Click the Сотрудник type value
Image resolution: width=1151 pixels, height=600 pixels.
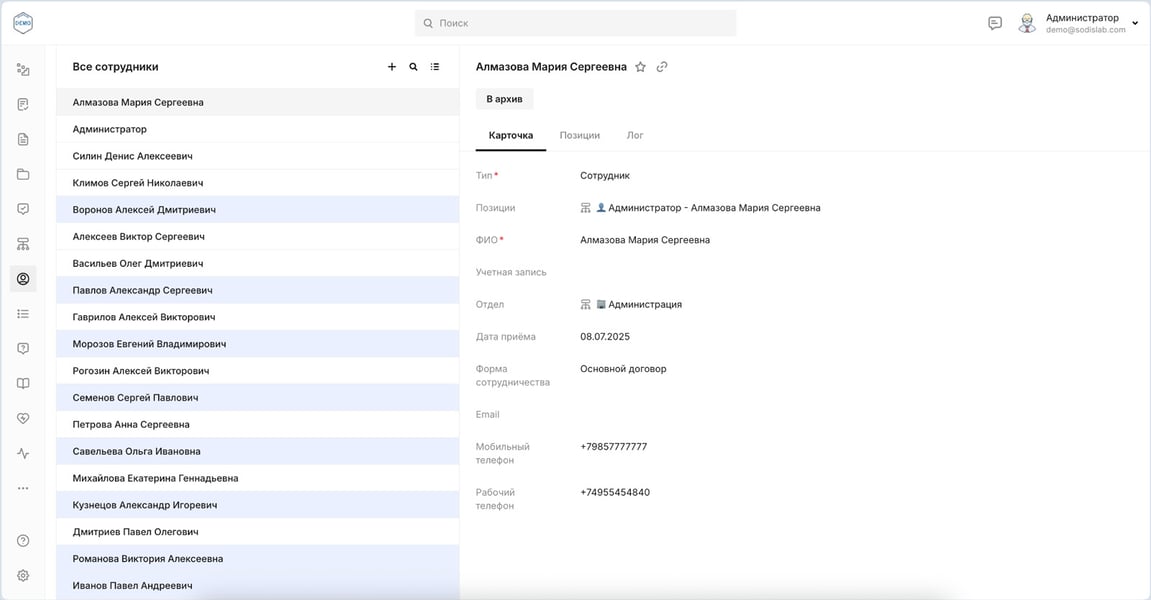(605, 176)
